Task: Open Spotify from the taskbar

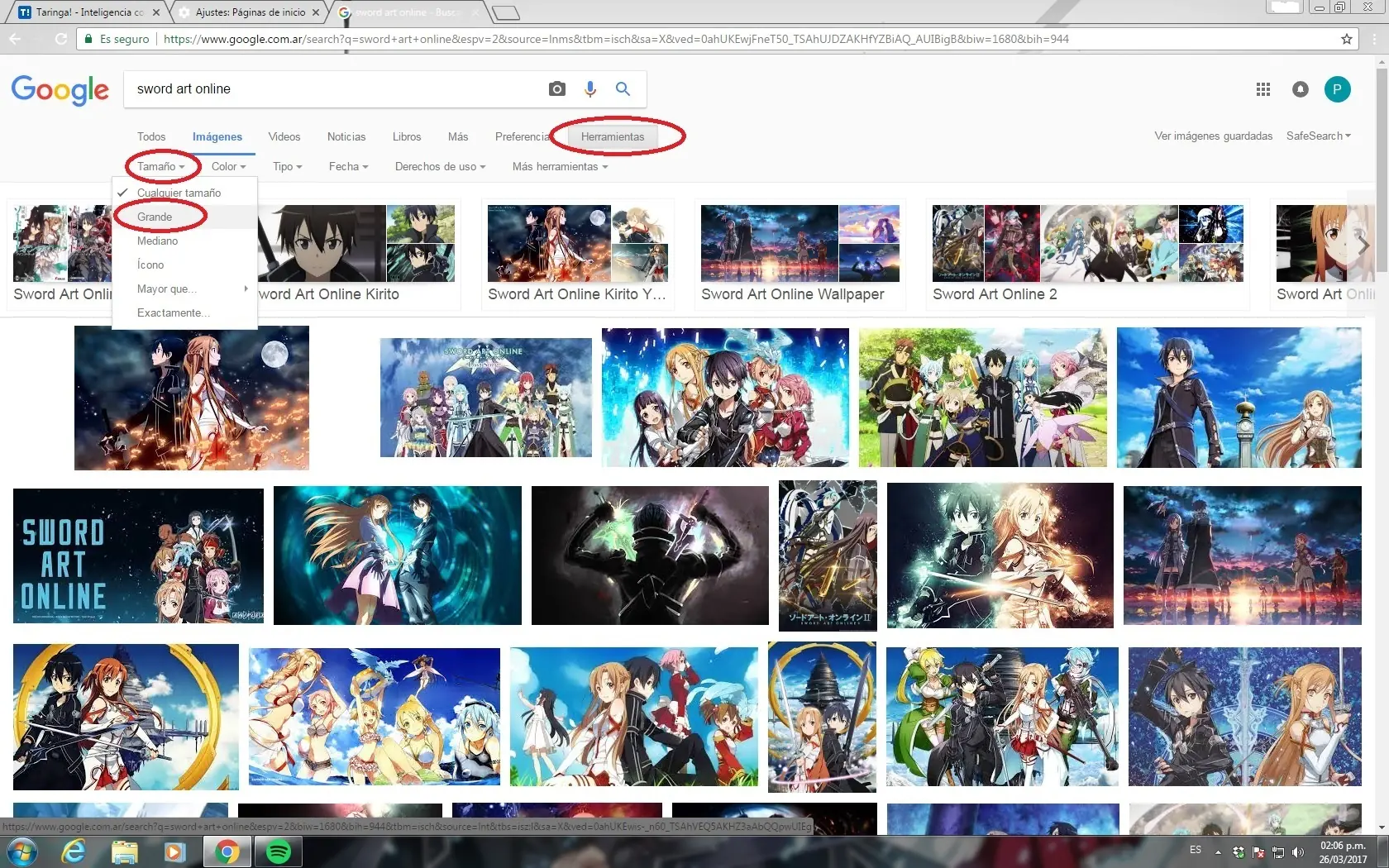Action: pos(279,851)
